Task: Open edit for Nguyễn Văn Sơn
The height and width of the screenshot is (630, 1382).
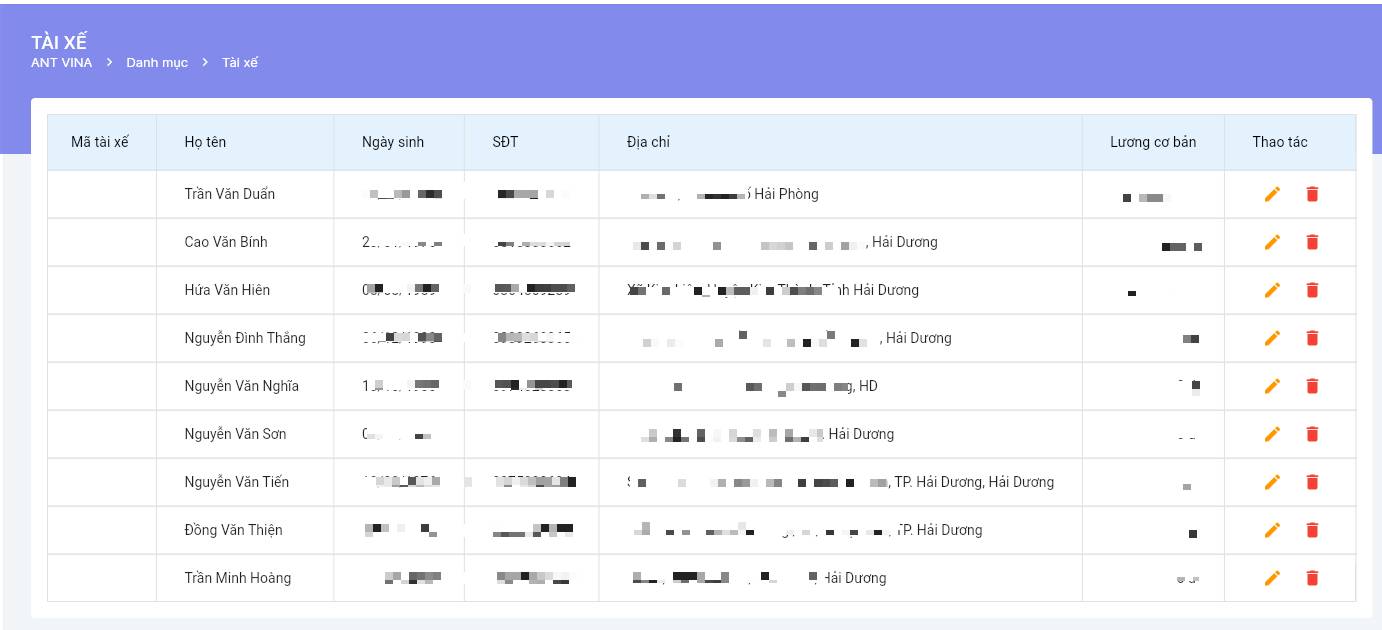Action: (x=1272, y=434)
